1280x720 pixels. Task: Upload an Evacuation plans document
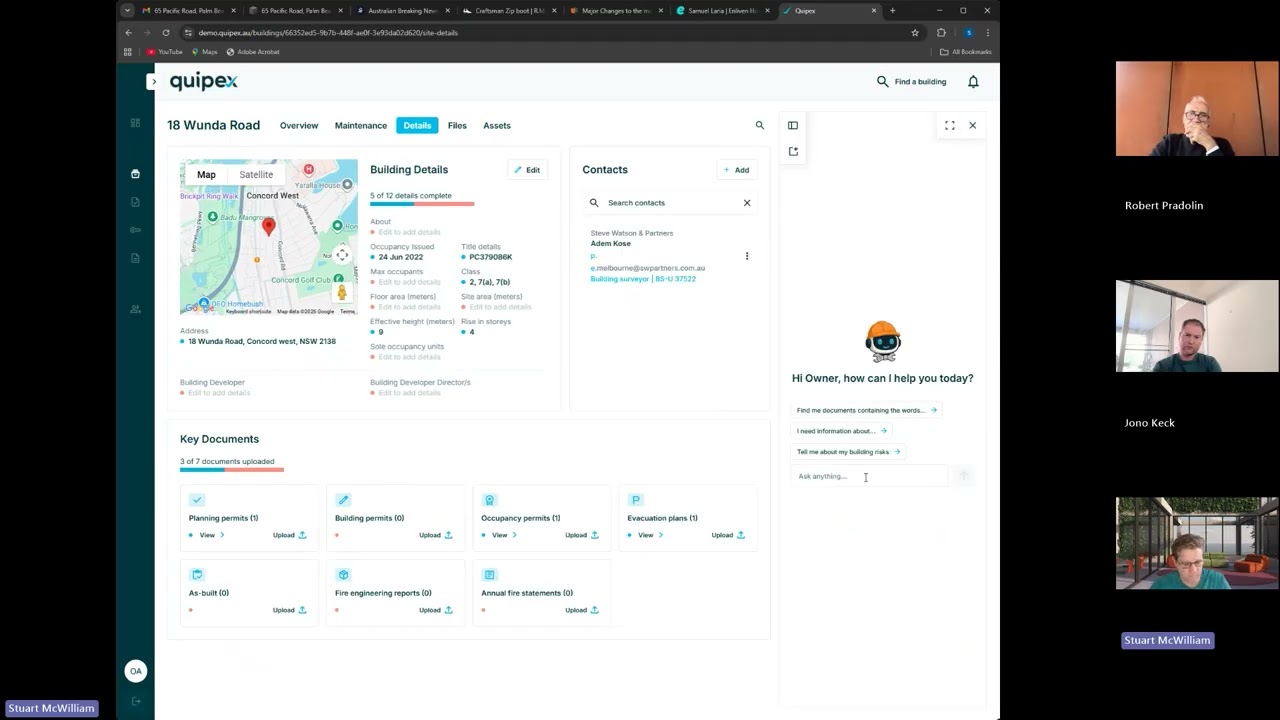(x=728, y=535)
